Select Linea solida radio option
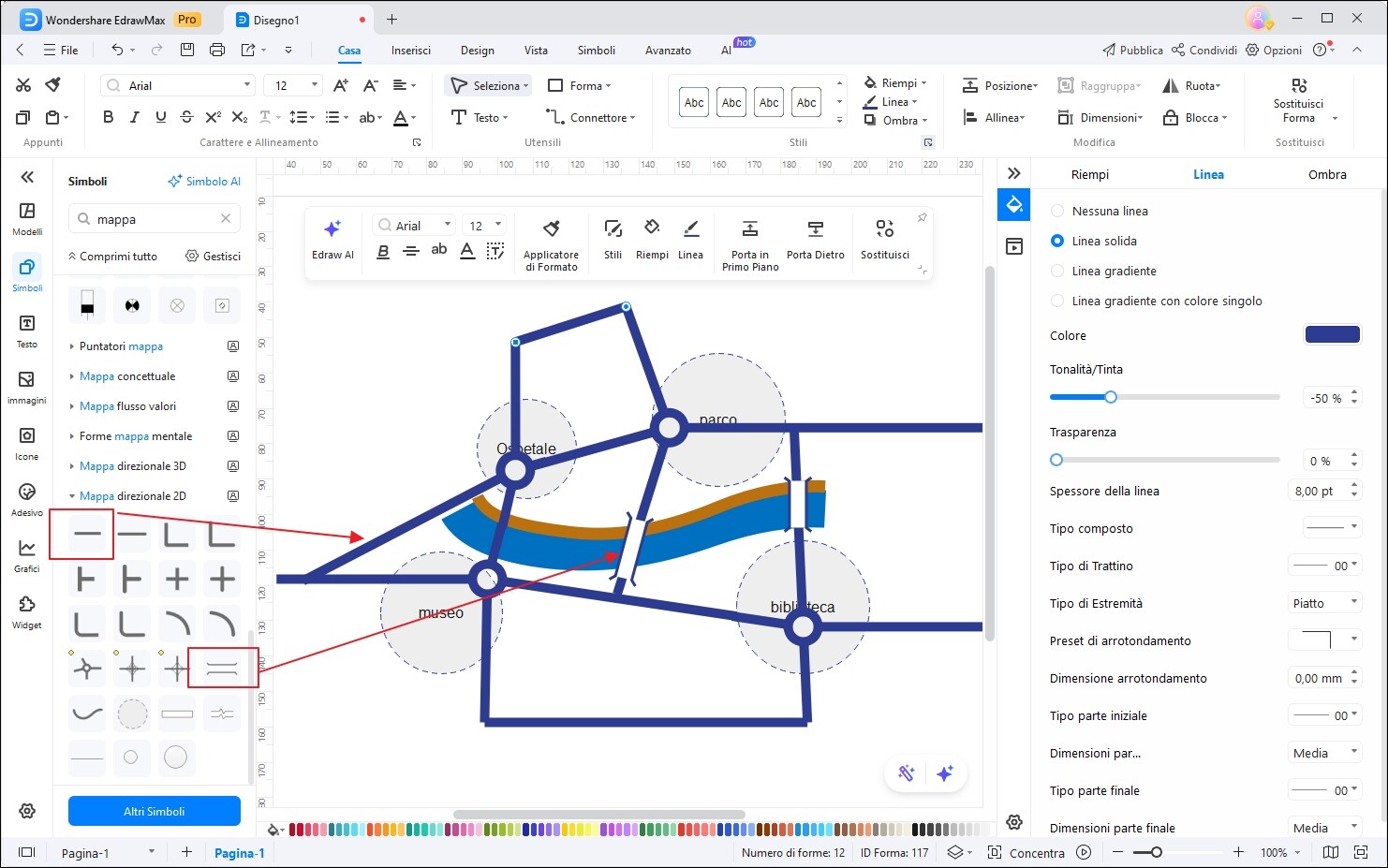 point(1057,241)
